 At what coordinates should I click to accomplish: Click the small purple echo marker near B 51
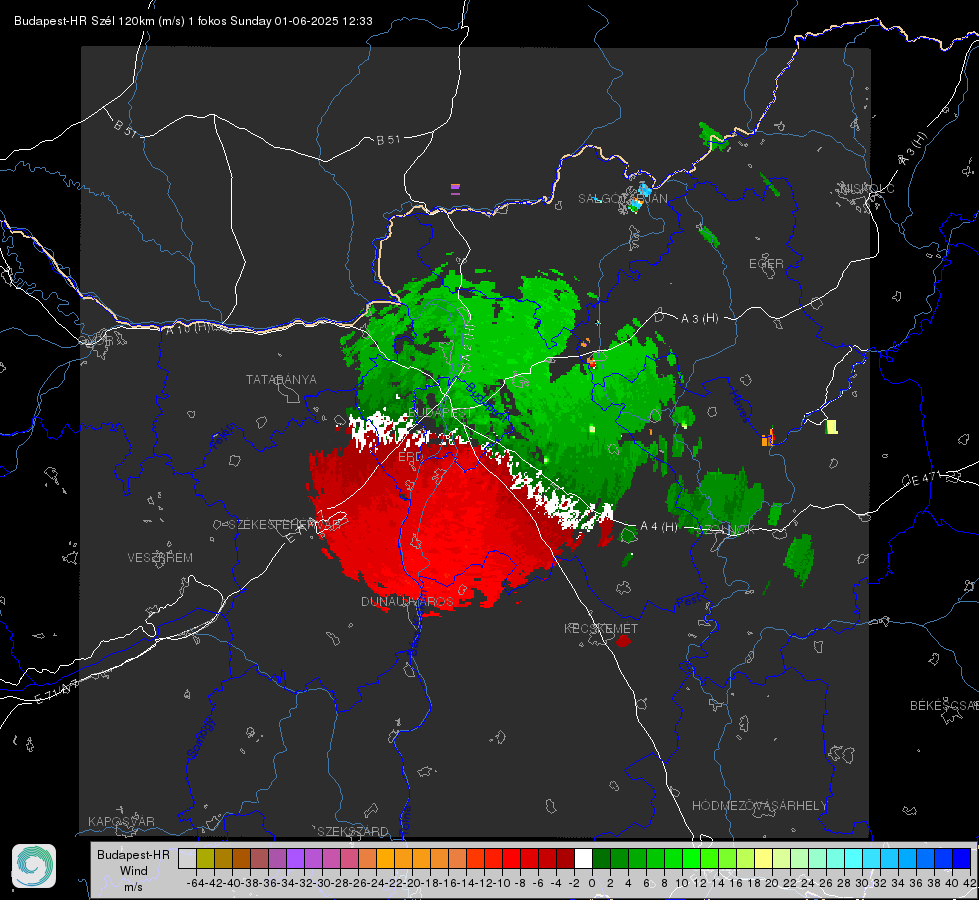click(455, 189)
